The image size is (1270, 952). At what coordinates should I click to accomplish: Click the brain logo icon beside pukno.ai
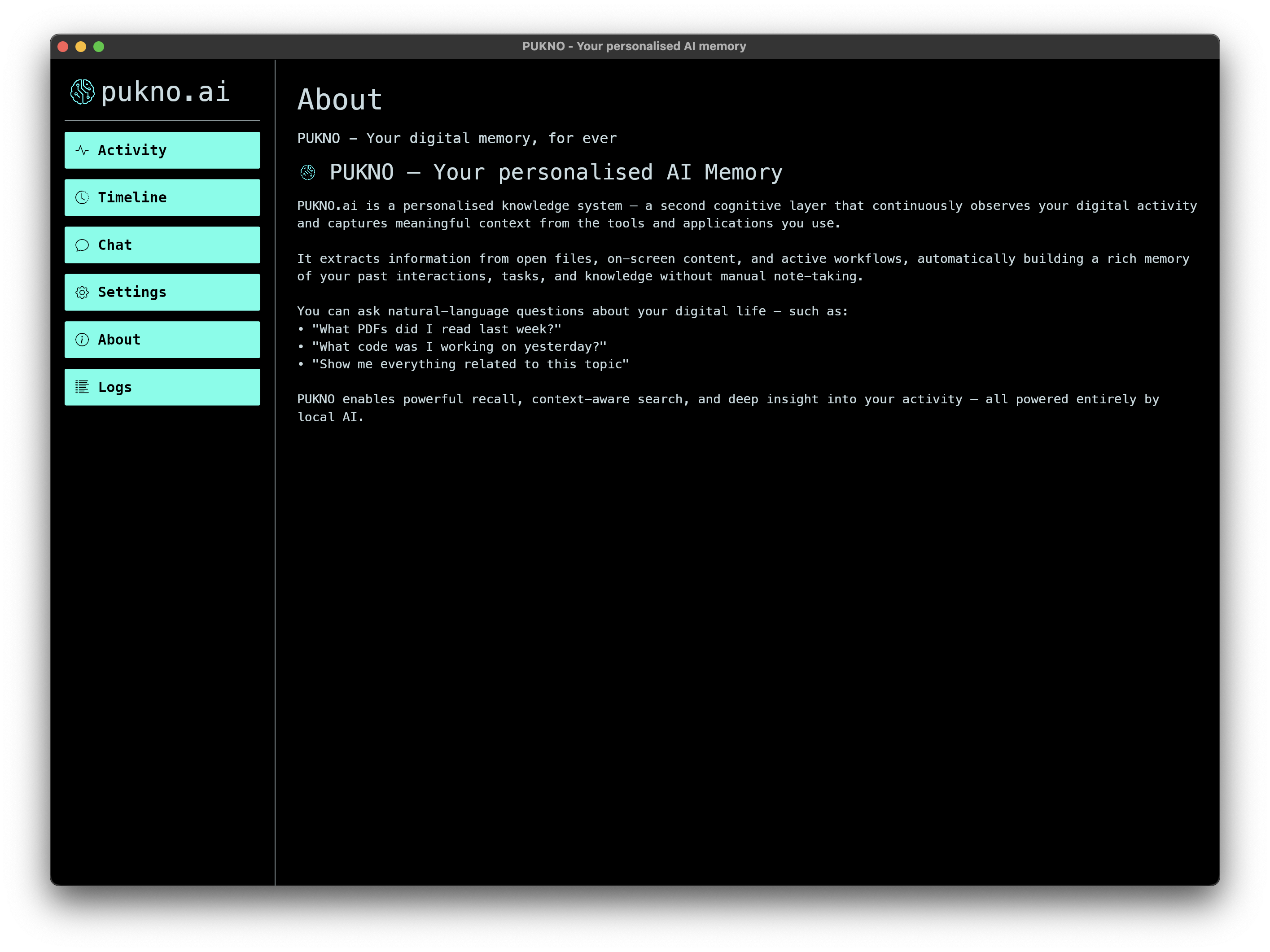tap(82, 92)
